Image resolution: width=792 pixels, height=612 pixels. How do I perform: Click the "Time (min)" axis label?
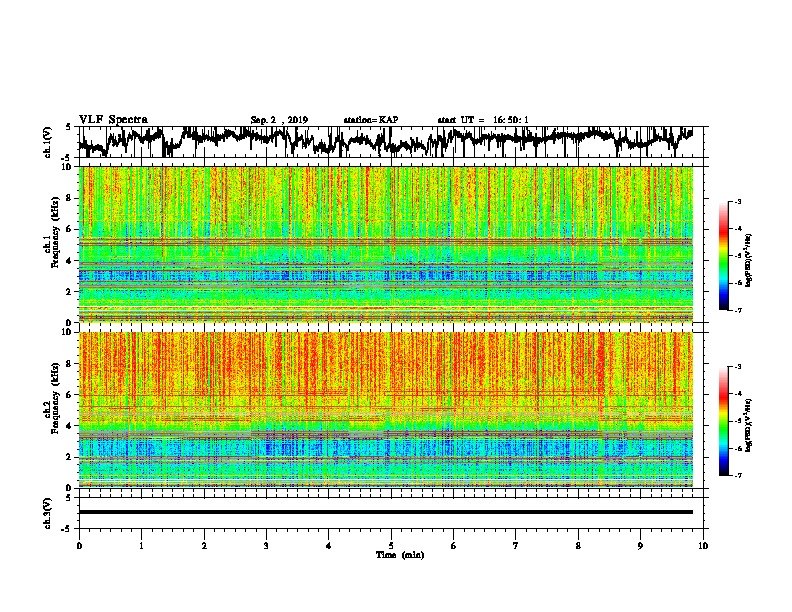coord(400,555)
